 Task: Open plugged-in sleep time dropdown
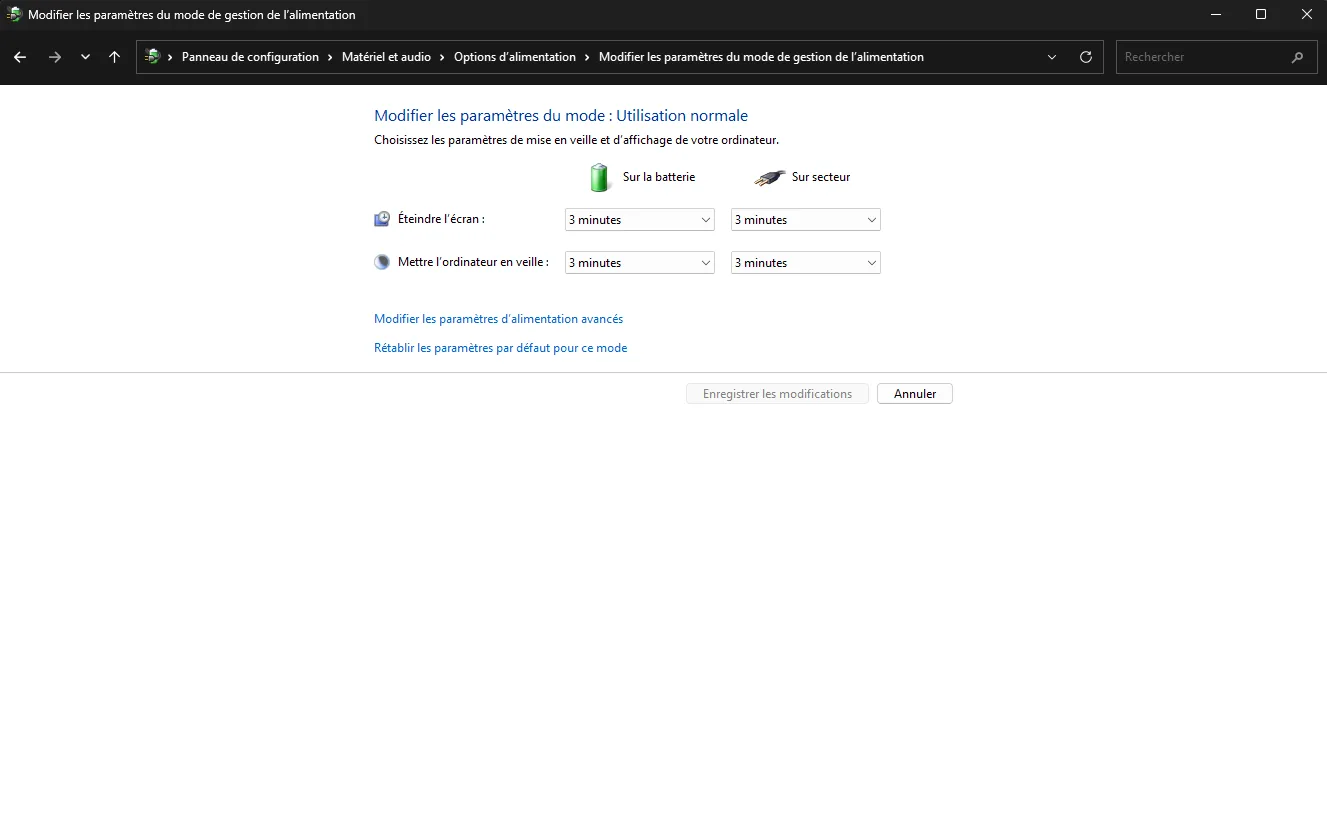pos(805,263)
